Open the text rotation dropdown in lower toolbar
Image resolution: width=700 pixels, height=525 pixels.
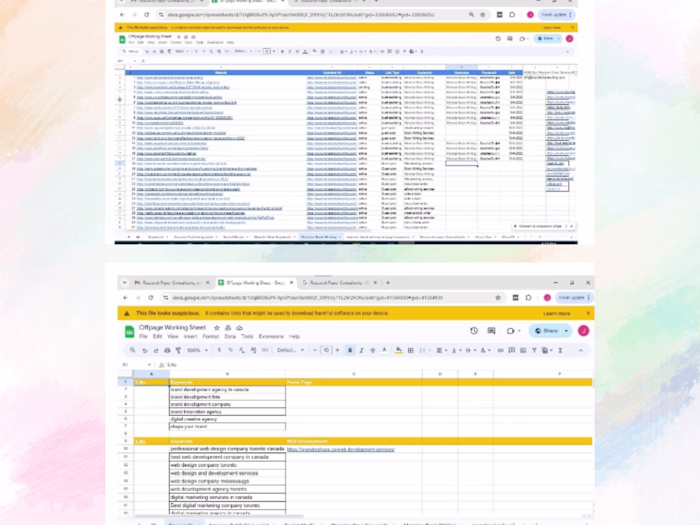tap(485, 350)
